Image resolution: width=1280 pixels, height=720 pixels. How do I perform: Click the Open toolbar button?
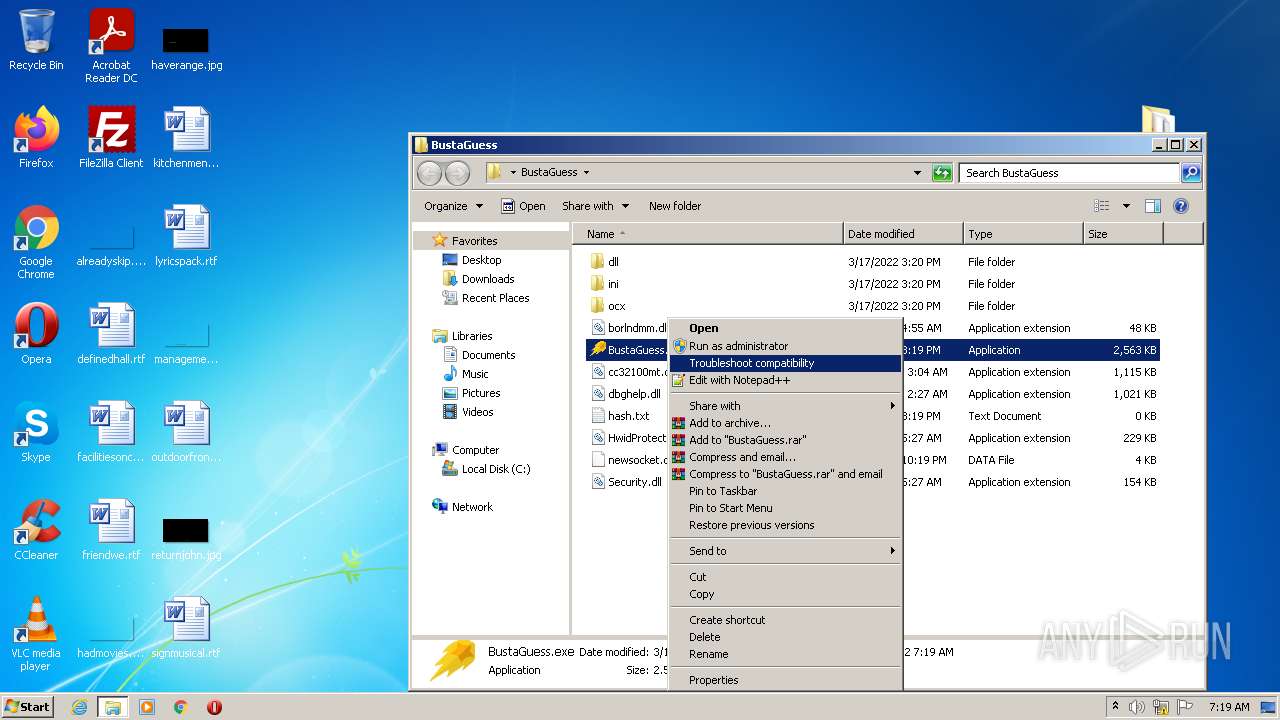523,206
